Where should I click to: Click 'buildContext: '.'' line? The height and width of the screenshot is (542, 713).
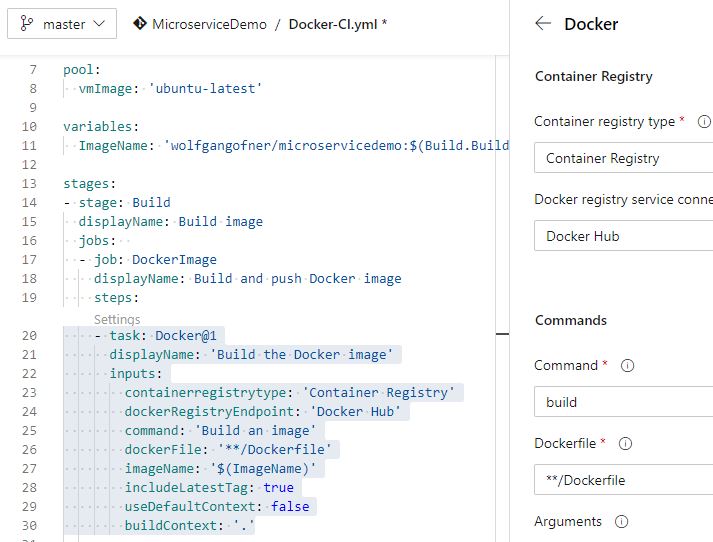(190, 526)
